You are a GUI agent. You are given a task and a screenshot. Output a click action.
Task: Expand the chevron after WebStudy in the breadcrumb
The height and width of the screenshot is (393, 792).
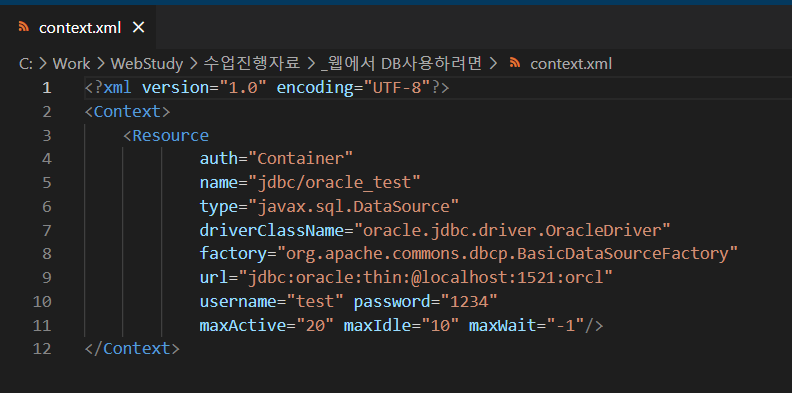tap(193, 64)
